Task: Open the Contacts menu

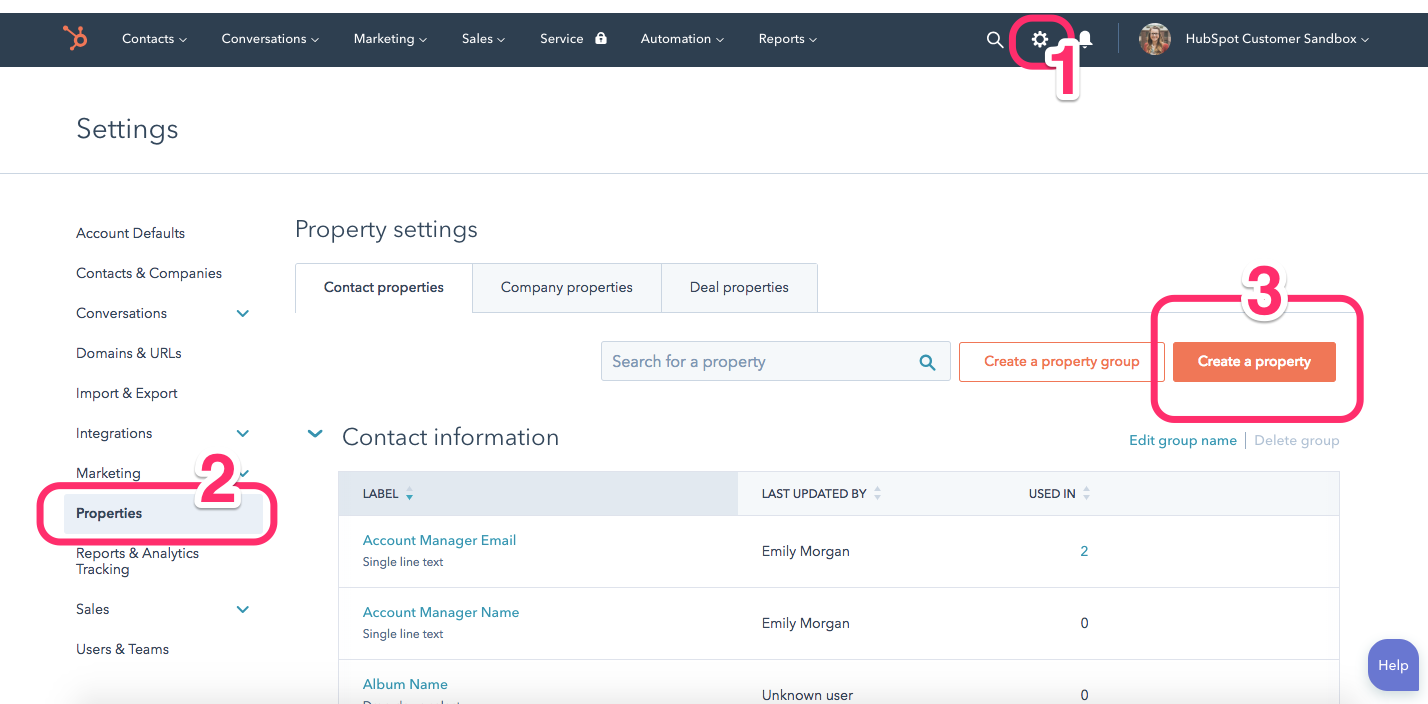Action: pos(154,39)
